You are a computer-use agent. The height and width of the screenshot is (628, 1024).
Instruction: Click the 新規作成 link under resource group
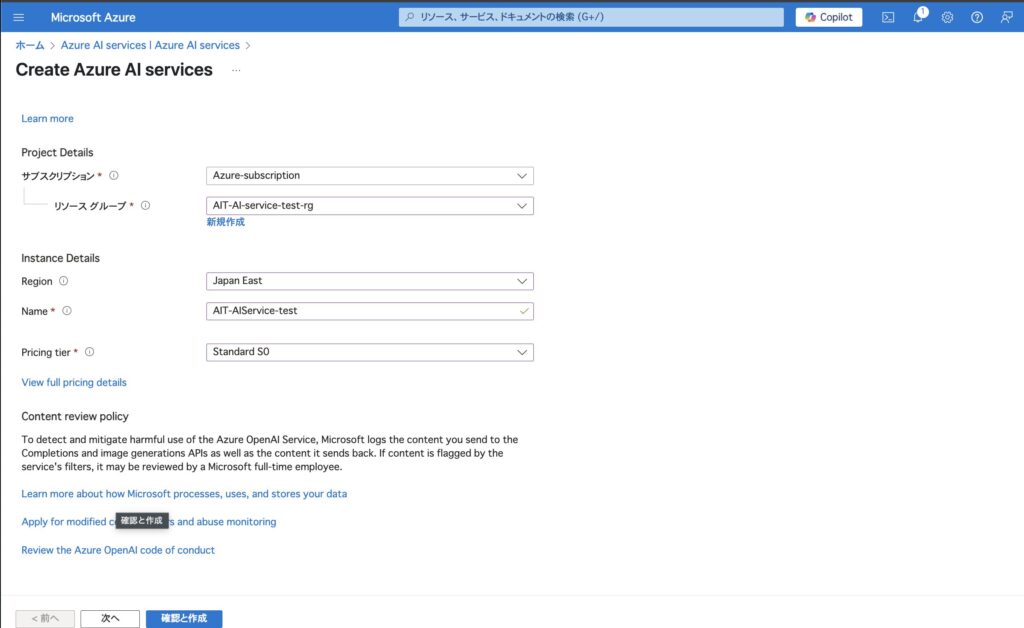tap(226, 222)
